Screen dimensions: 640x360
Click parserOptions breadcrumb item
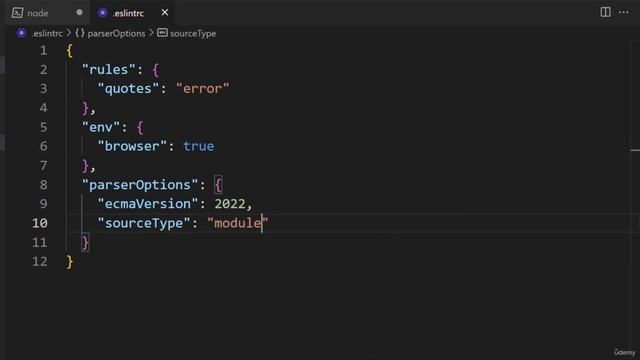coord(116,33)
